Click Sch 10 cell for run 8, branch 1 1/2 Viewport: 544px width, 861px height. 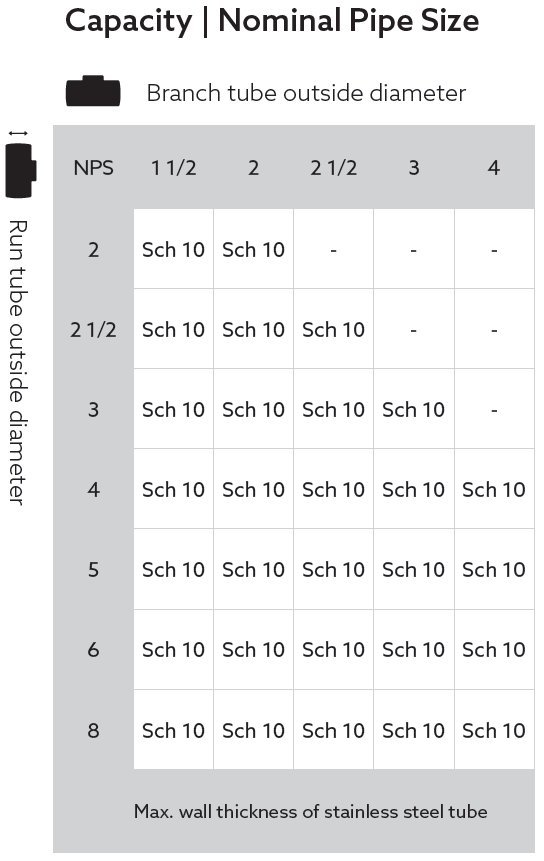(173, 730)
